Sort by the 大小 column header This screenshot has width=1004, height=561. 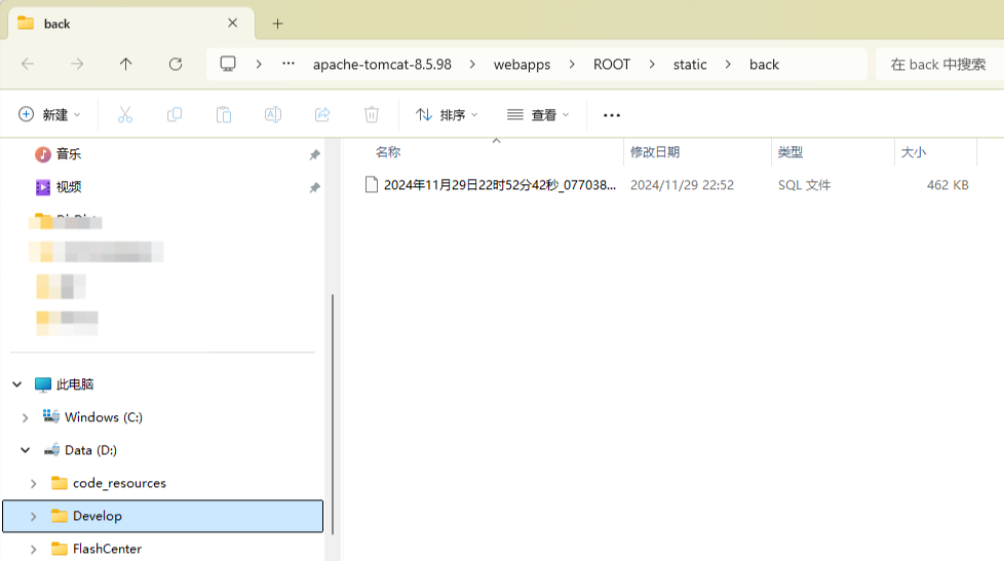[913, 152]
